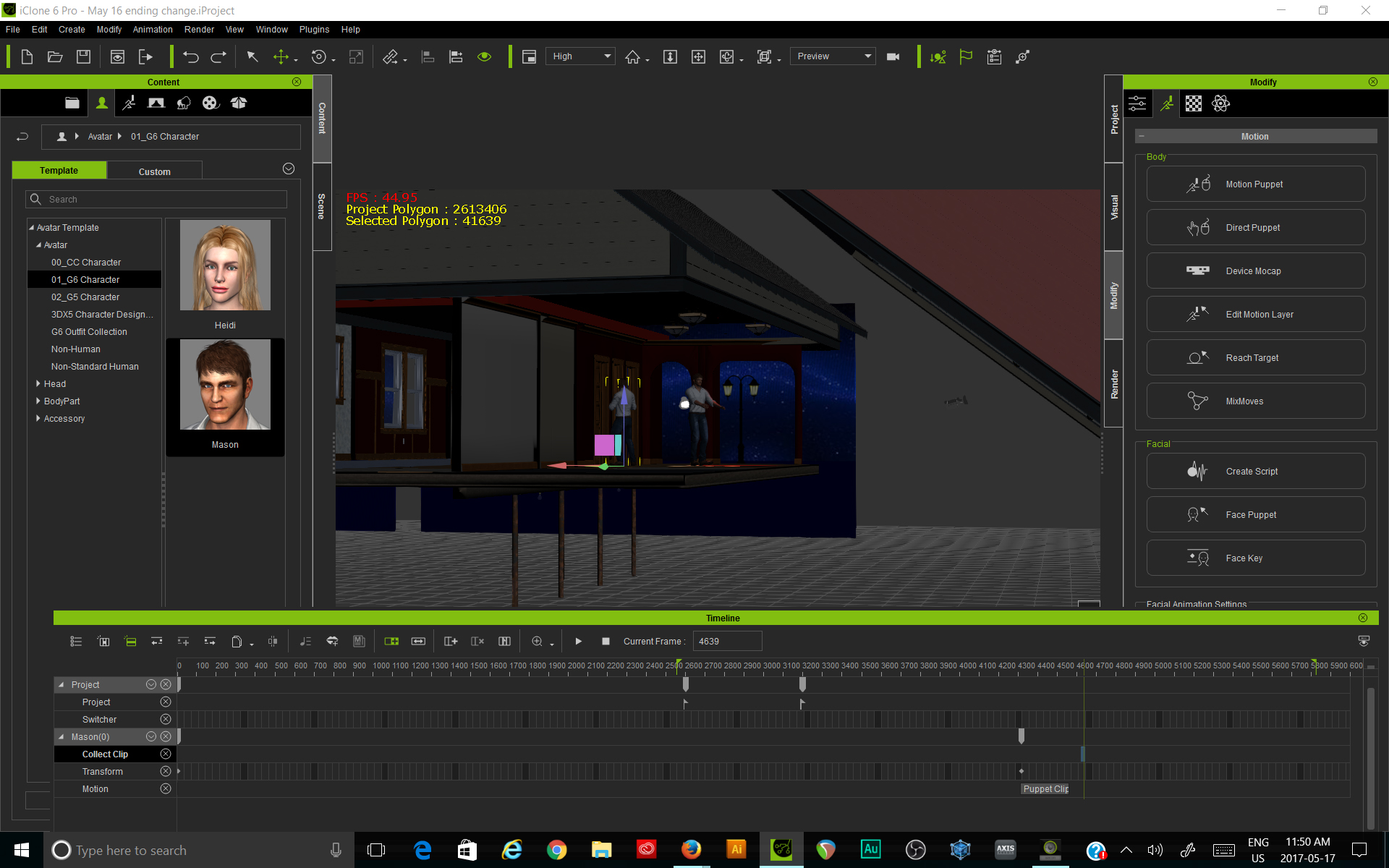Image resolution: width=1389 pixels, height=868 pixels.
Task: Click the Open Project folder icon
Action: tap(55, 56)
